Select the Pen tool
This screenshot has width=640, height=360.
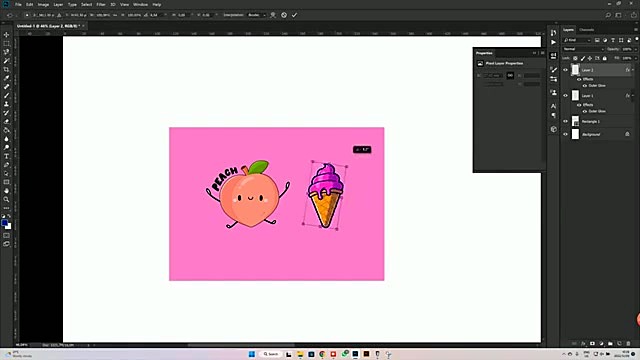6,165
